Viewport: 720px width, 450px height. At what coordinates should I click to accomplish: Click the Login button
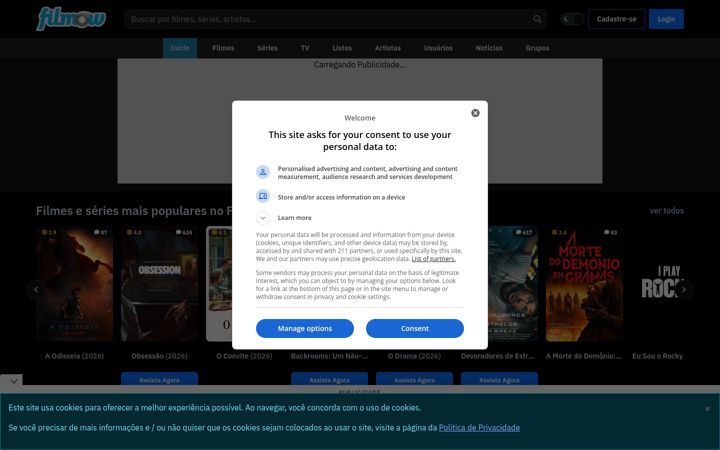coord(666,19)
